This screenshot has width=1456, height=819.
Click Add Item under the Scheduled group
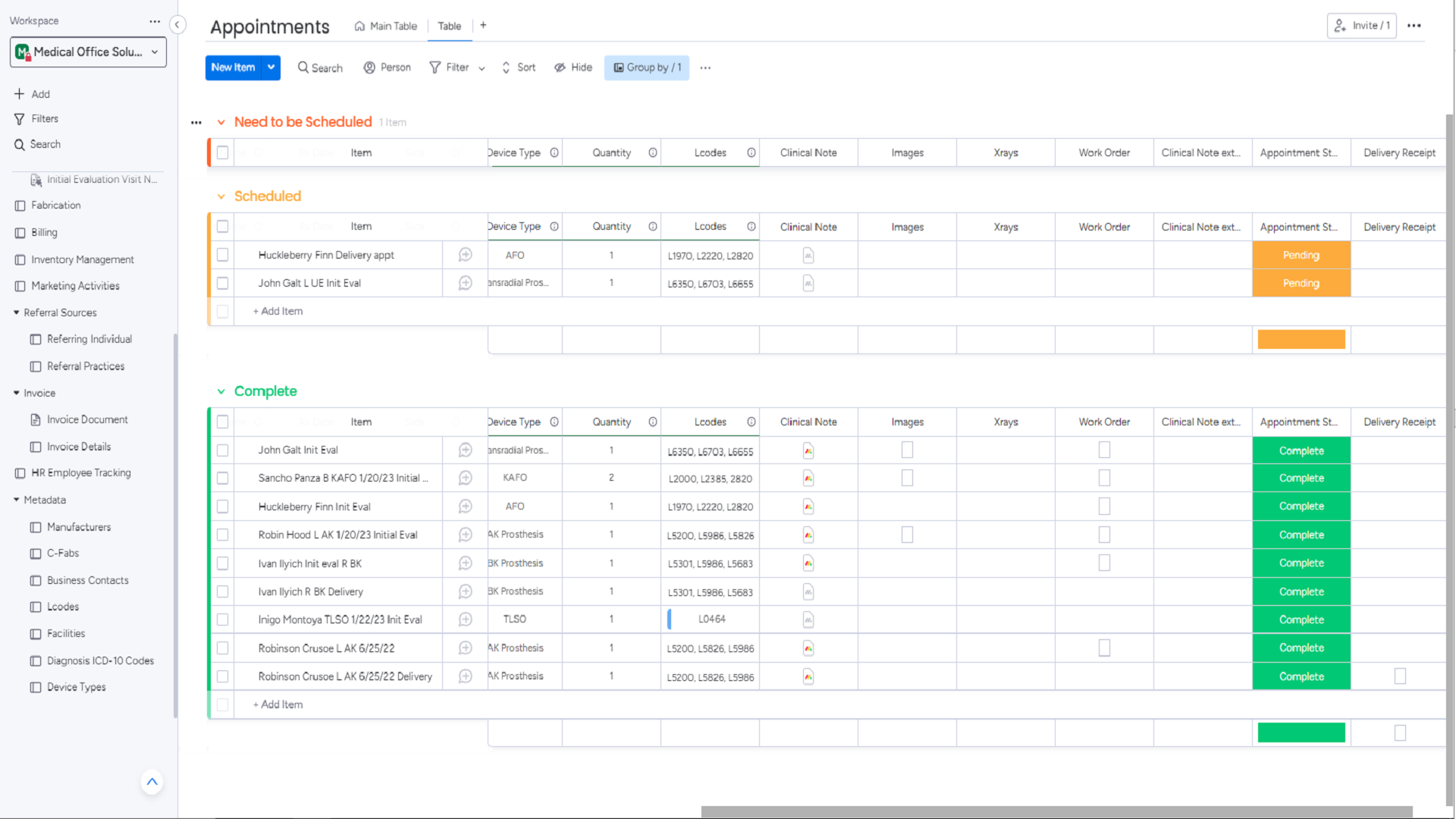point(278,311)
